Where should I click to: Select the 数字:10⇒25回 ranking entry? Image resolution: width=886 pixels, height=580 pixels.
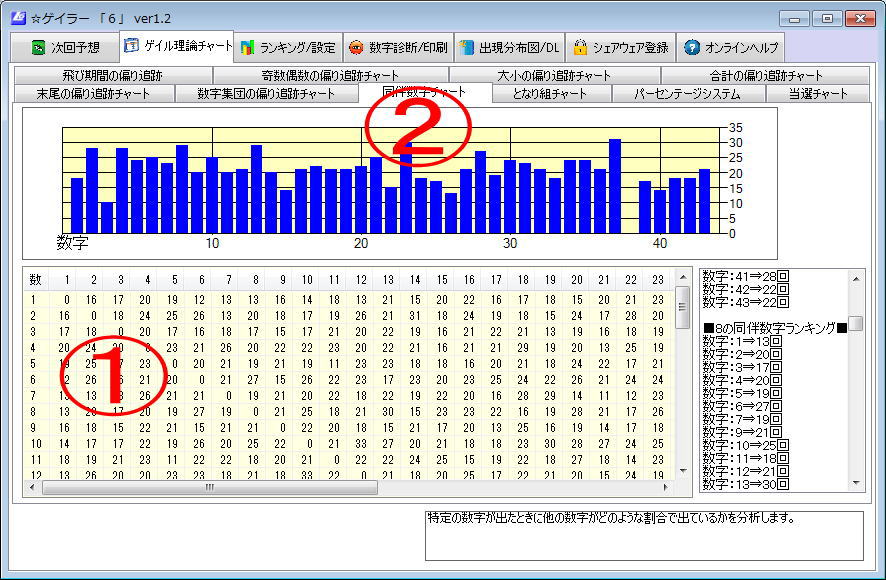coord(745,444)
